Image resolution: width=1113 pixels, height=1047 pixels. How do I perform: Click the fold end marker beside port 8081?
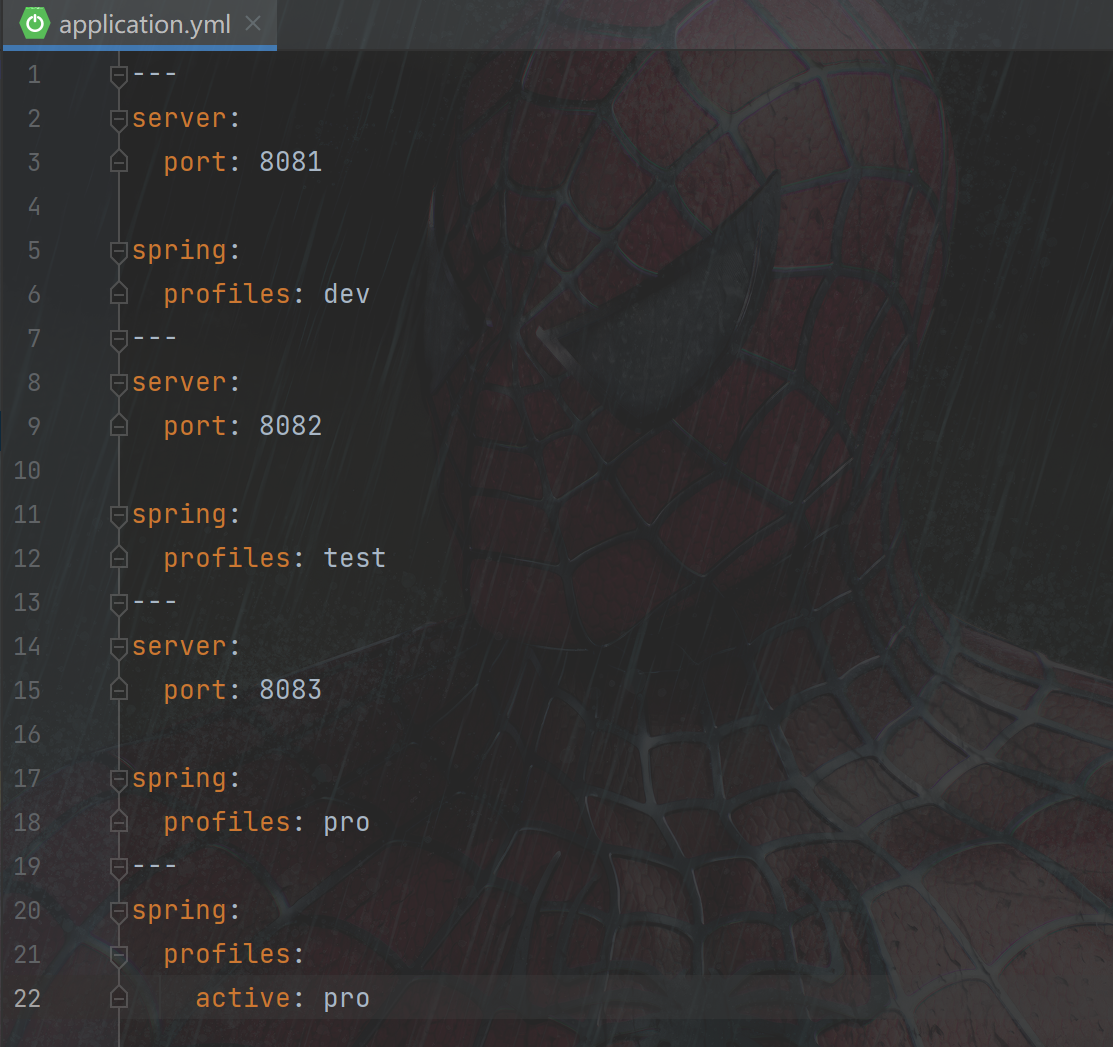click(x=119, y=162)
